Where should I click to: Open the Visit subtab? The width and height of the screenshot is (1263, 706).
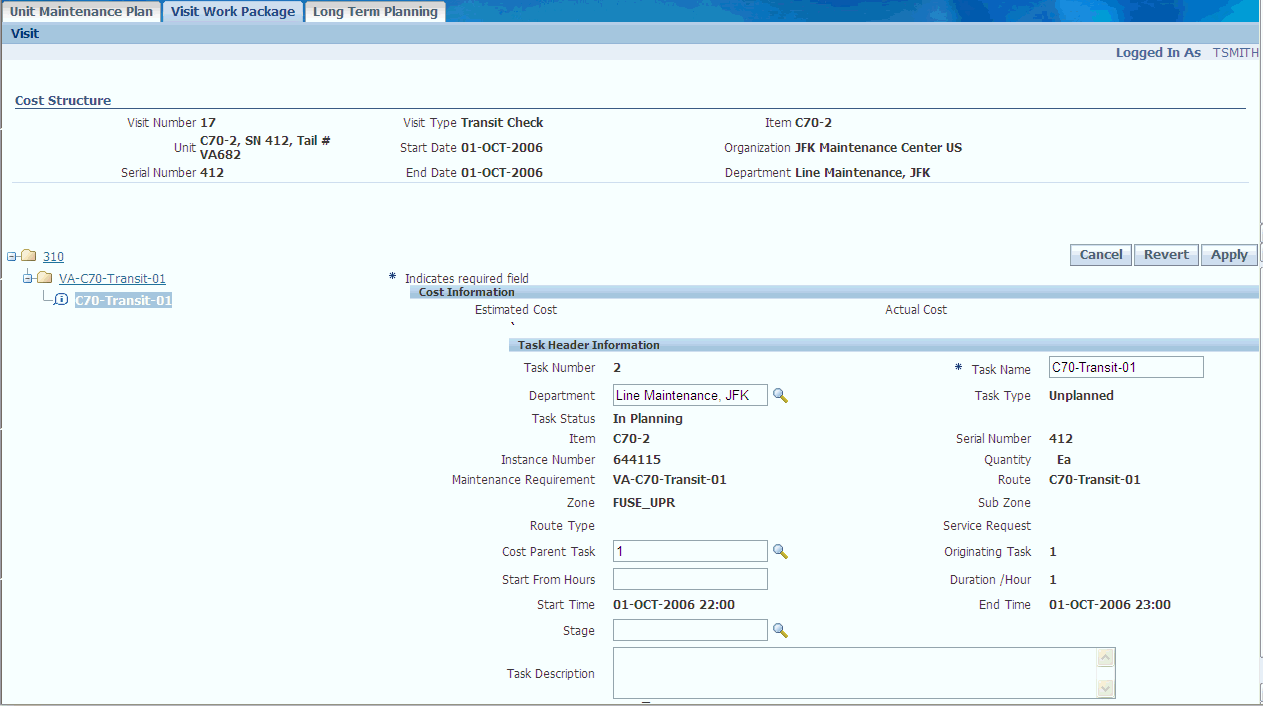click(x=25, y=33)
